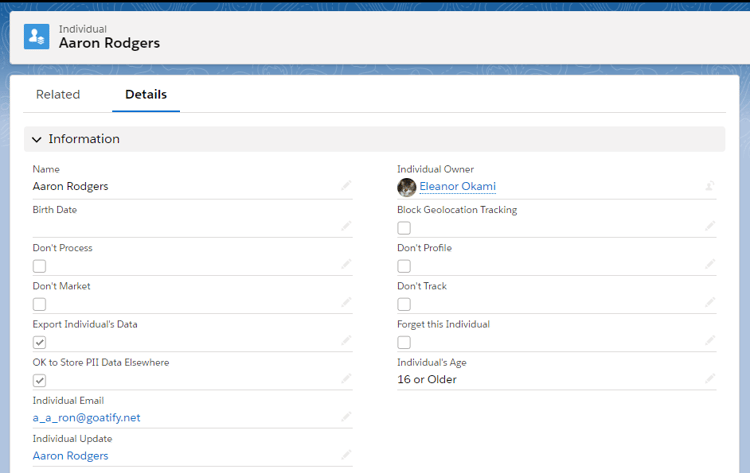This screenshot has width=750, height=473.
Task: Edit Individual Email pencil icon
Action: point(346,417)
